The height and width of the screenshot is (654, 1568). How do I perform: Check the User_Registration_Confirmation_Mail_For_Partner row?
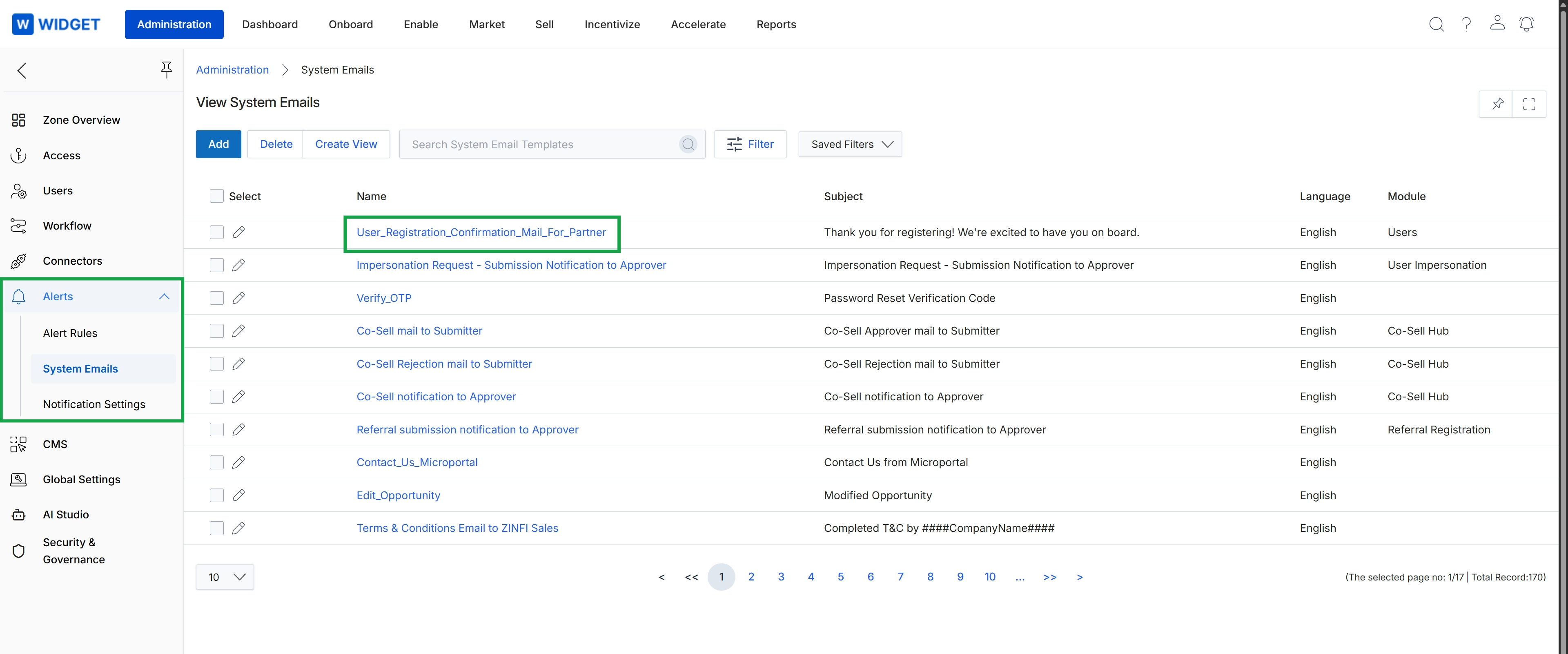coord(217,232)
